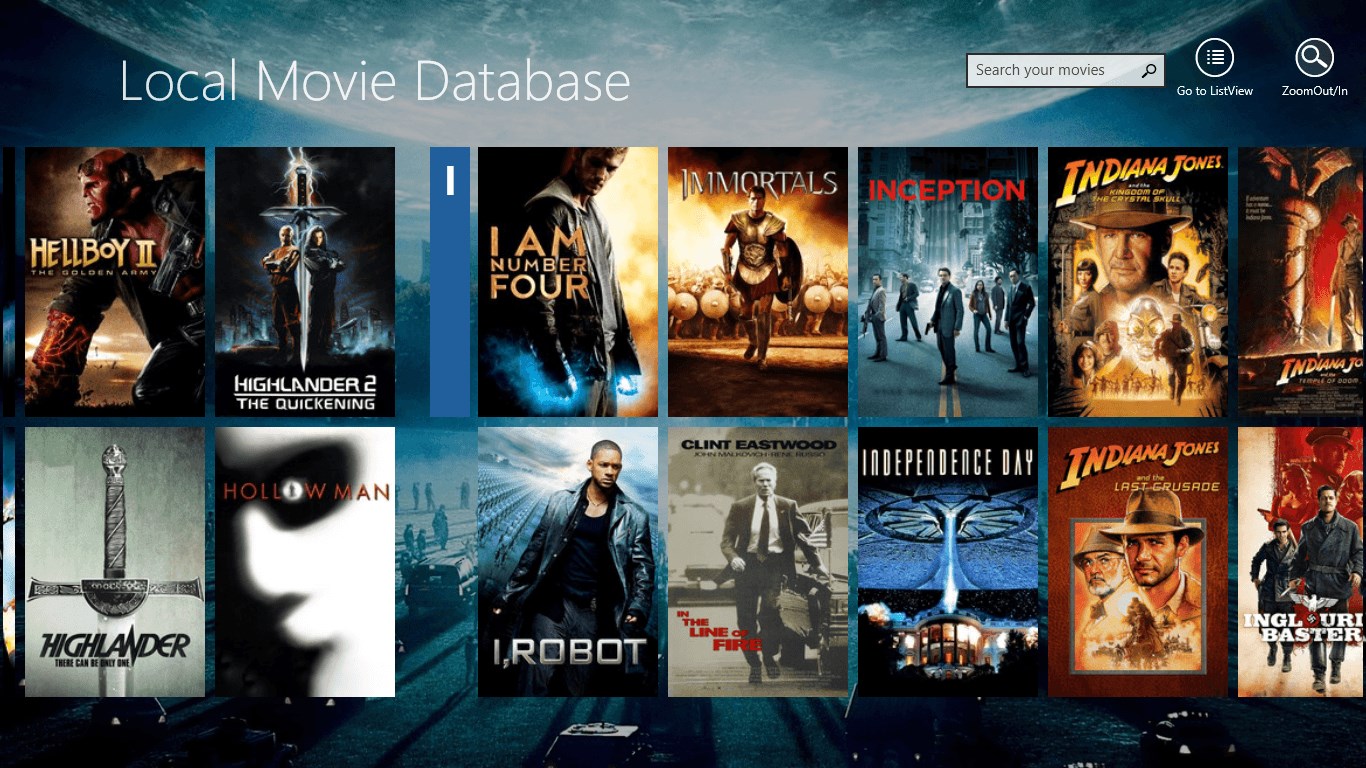
Task: Open Highlander 2 The Quickening poster
Action: click(x=305, y=282)
